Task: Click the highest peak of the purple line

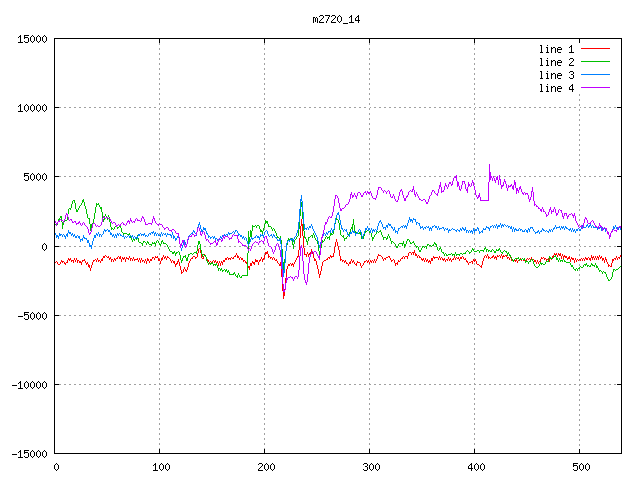Action: [x=489, y=166]
